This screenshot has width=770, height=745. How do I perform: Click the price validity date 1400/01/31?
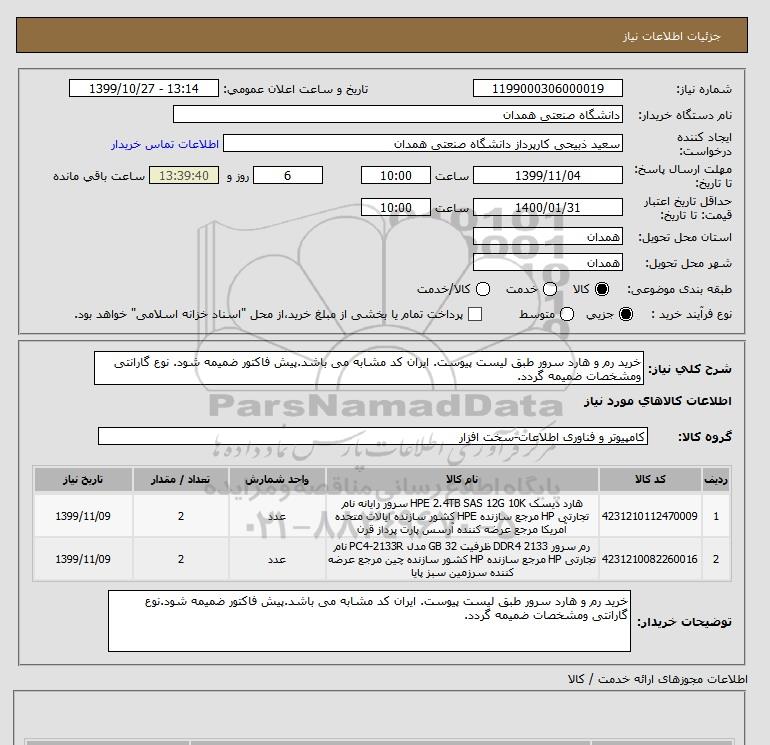point(548,207)
